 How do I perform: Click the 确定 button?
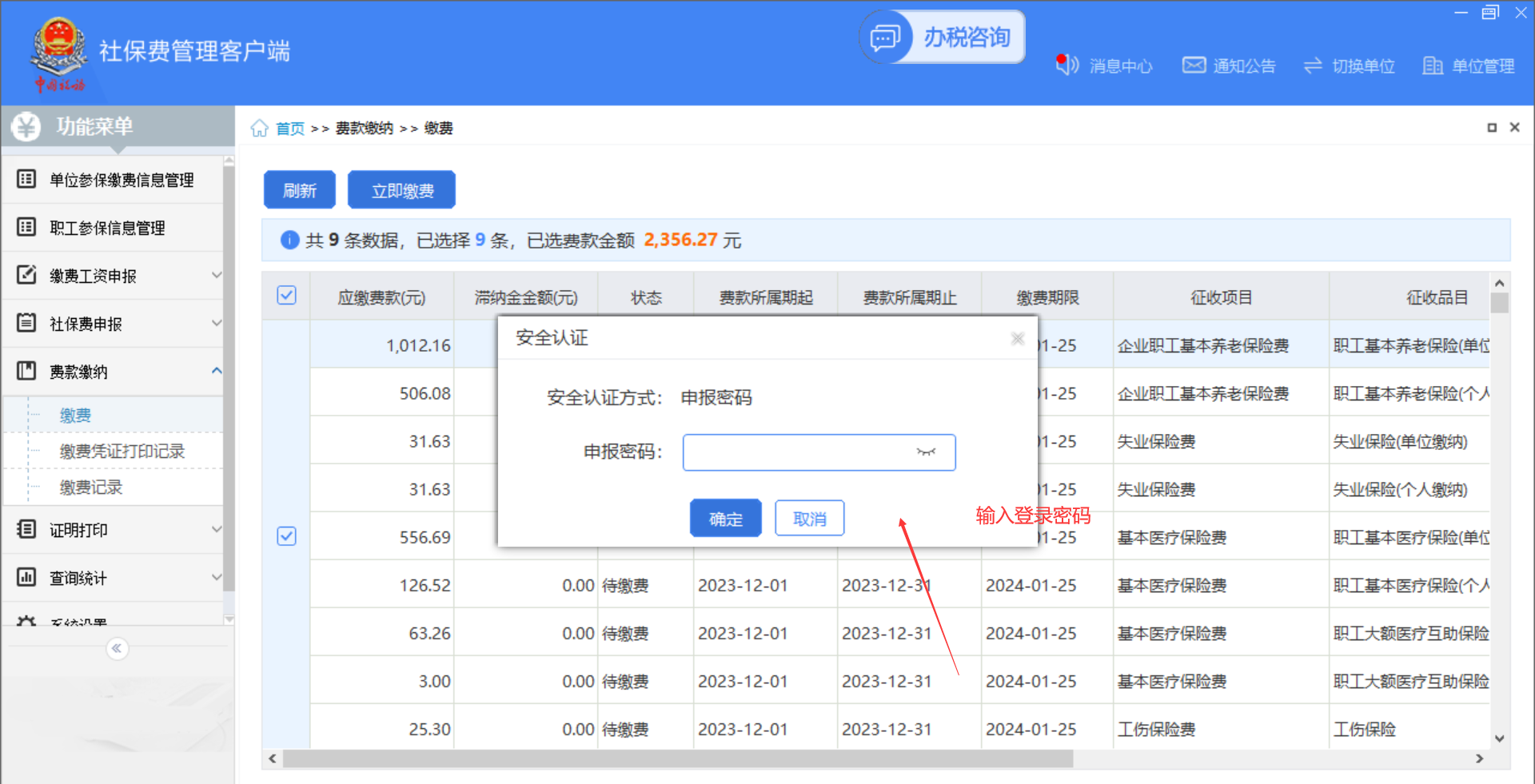pos(725,519)
